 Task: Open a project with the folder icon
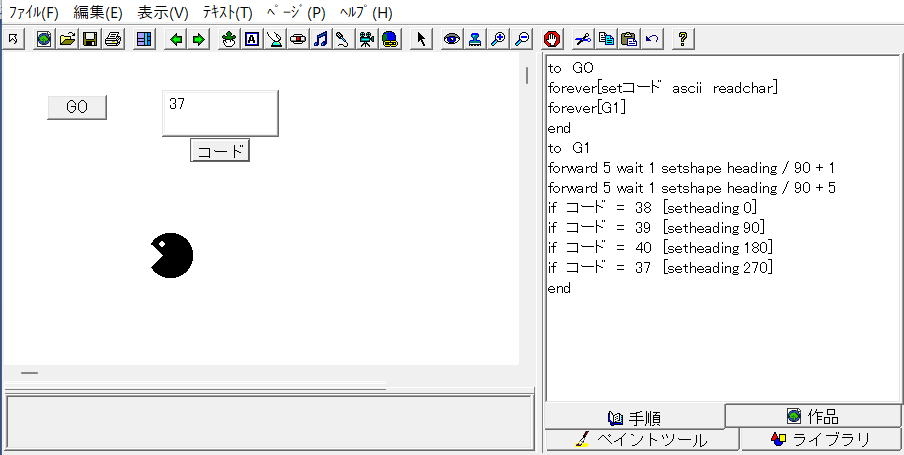tap(67, 39)
